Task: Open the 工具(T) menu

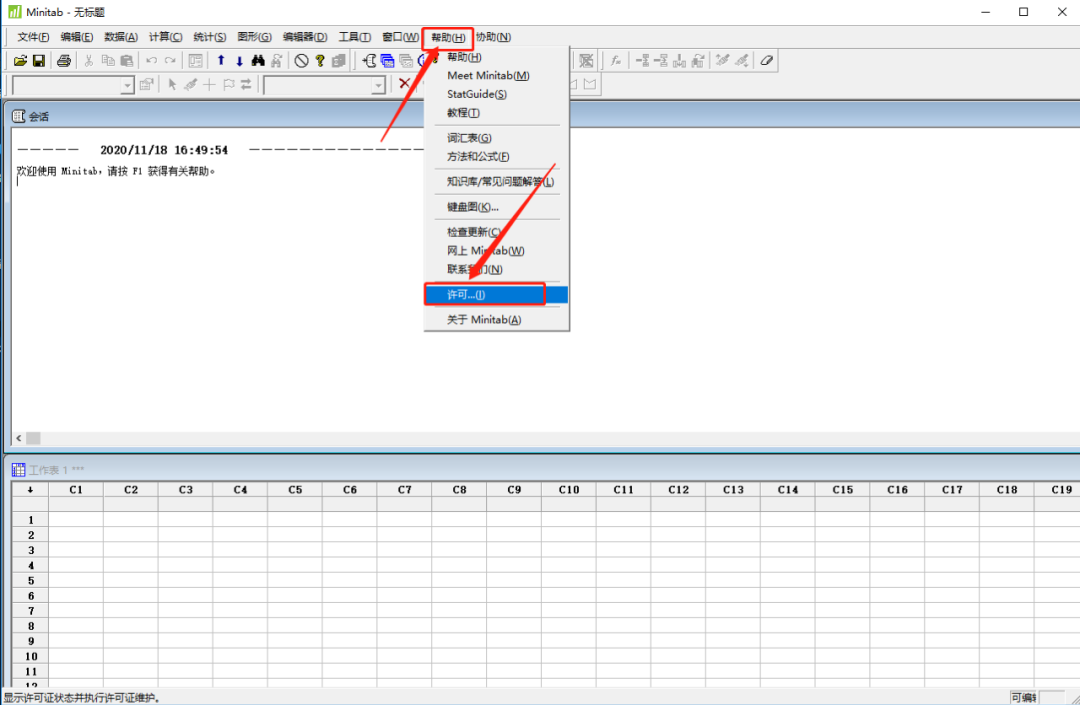Action: (x=355, y=37)
